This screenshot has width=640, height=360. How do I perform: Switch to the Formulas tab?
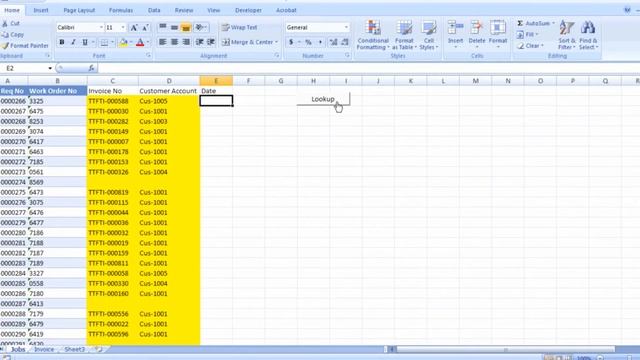(121, 10)
